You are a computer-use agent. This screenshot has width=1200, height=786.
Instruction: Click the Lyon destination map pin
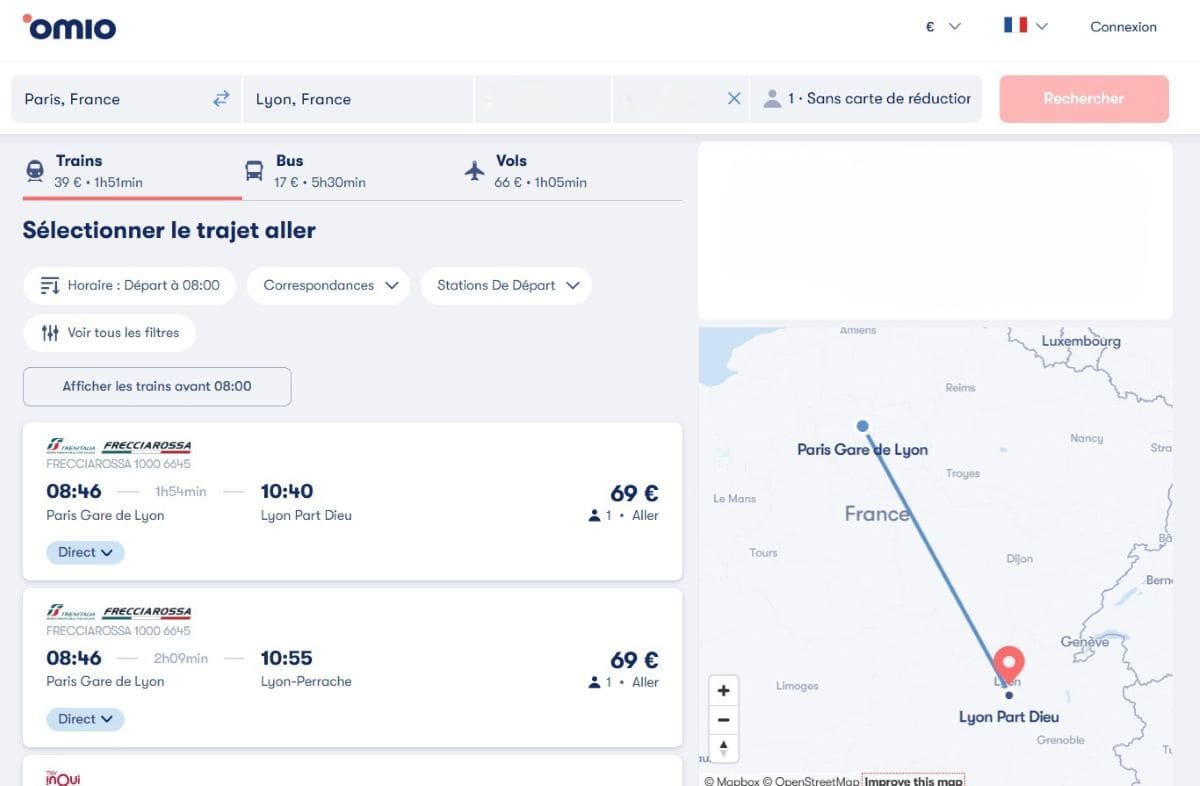(1009, 663)
